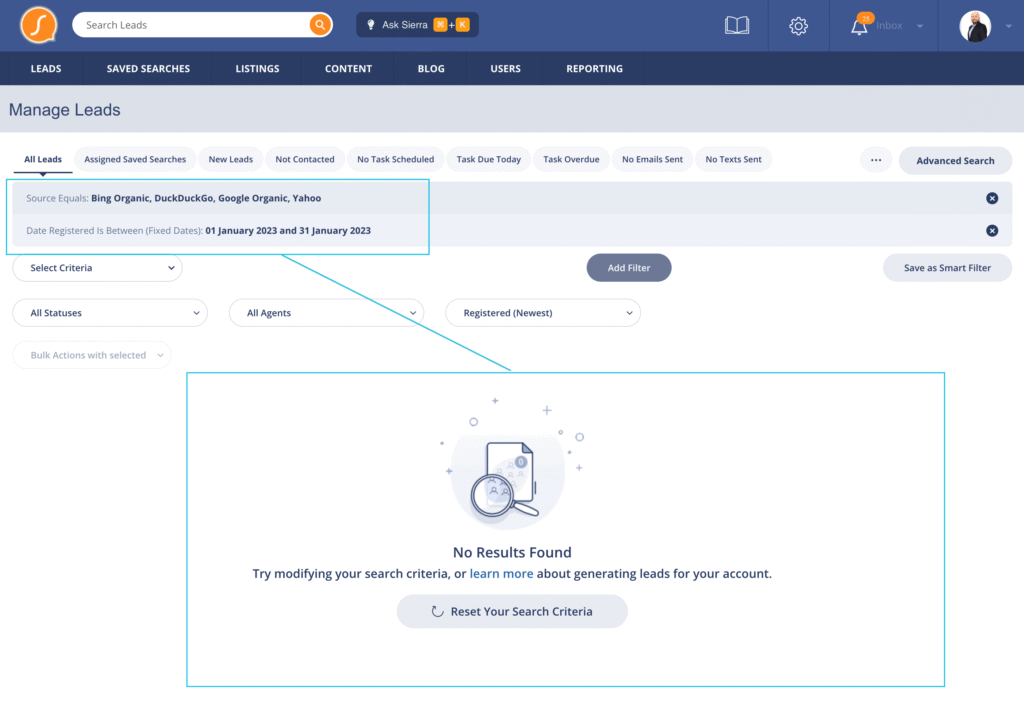Click the Ask Sierra lightbulb button

pyautogui.click(x=417, y=25)
